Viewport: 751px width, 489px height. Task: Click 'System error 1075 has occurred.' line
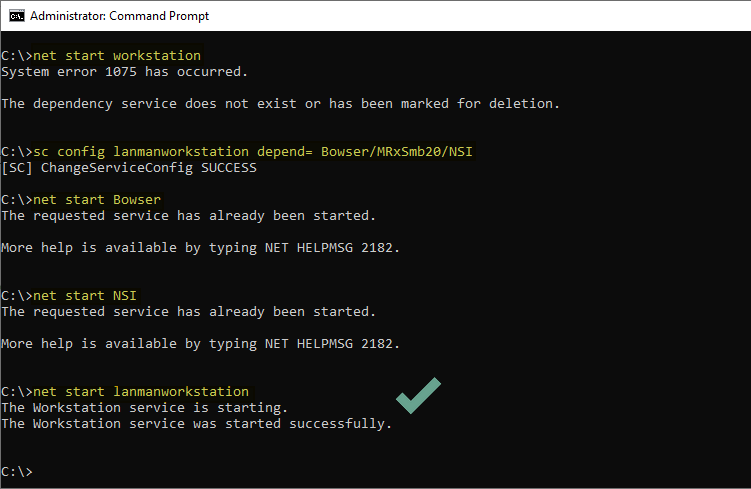(125, 72)
